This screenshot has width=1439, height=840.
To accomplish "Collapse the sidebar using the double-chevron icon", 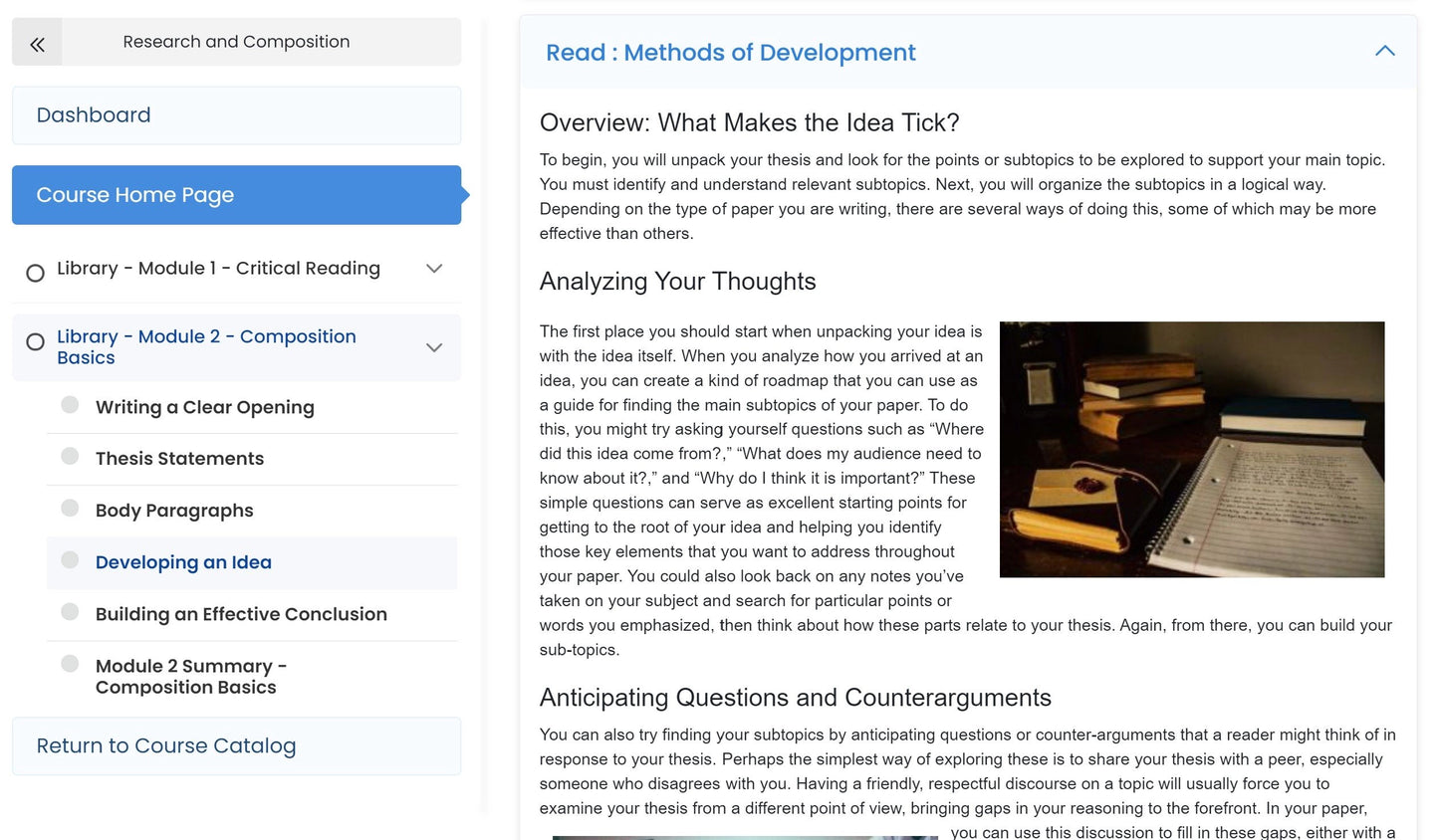I will (x=37, y=43).
